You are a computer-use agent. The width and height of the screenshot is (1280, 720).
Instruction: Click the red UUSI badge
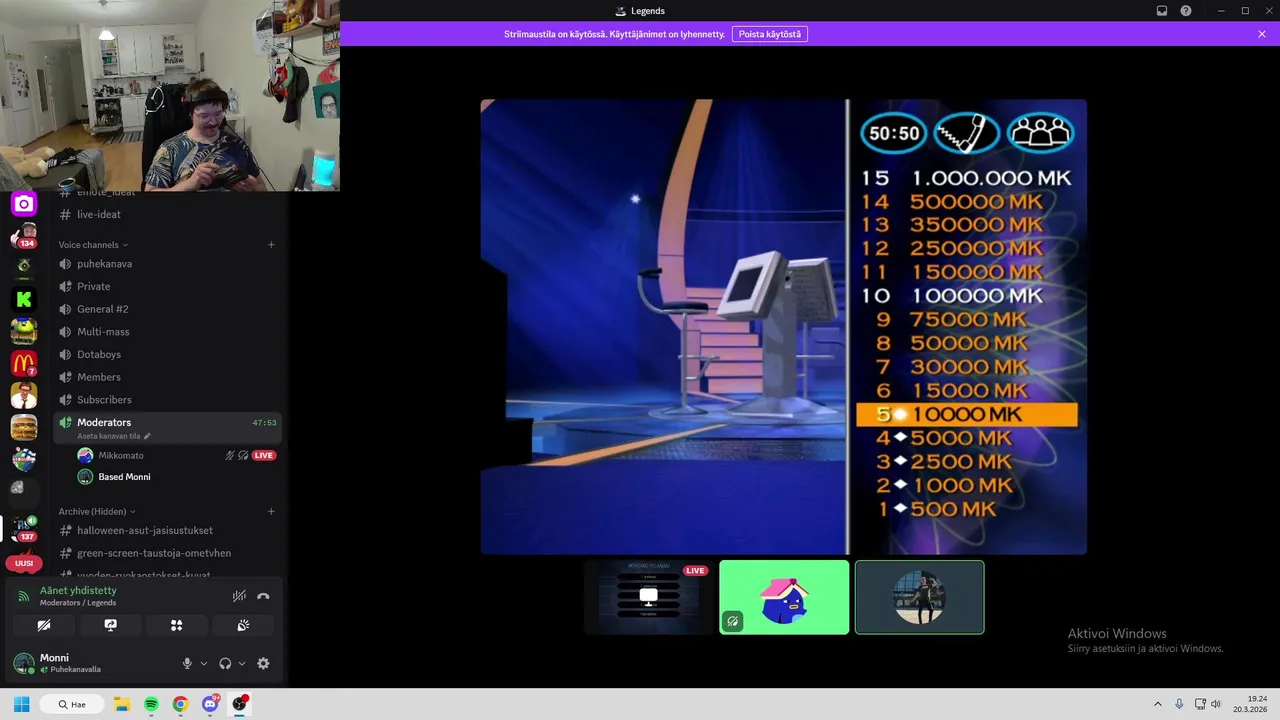tap(24, 563)
